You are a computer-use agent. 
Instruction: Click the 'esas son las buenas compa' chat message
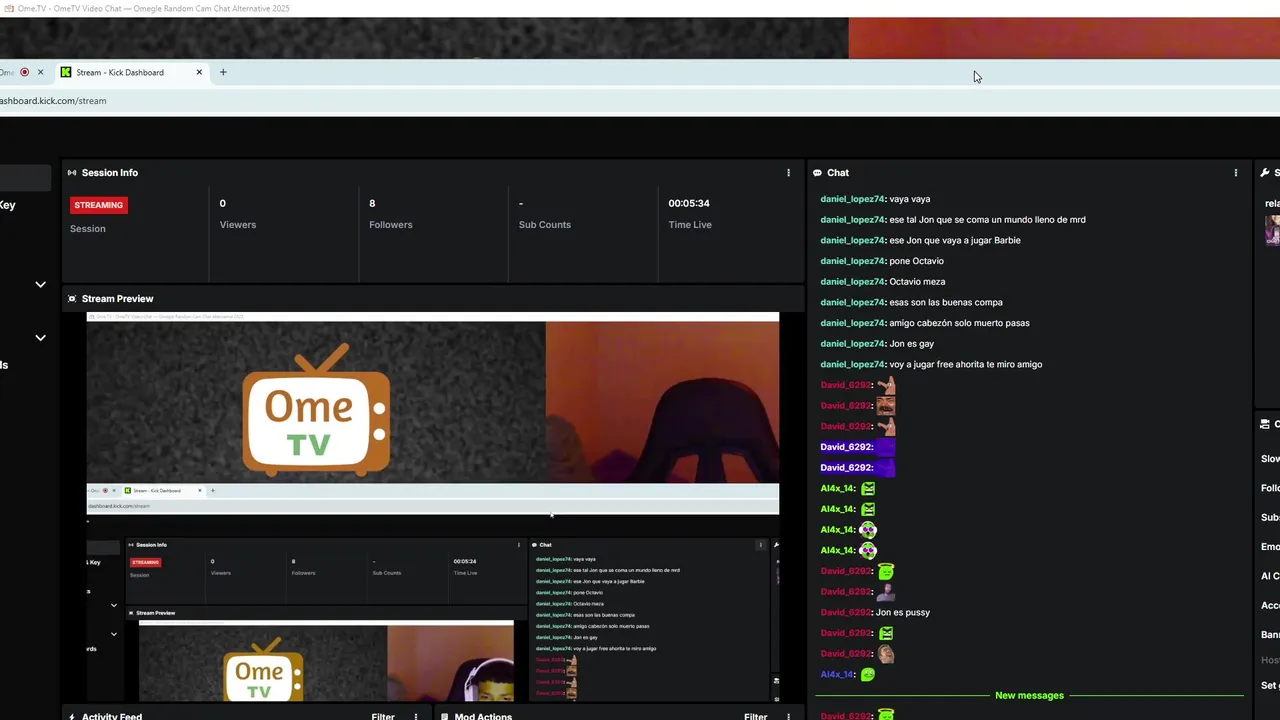[946, 302]
